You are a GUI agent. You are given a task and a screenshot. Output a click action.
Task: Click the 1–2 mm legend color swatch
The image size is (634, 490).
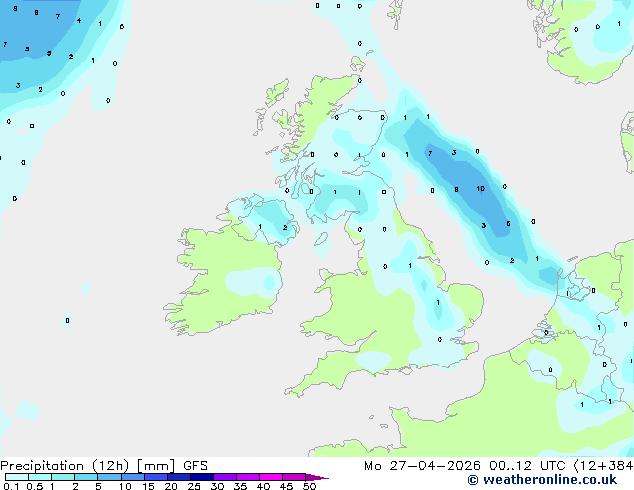[63, 477]
